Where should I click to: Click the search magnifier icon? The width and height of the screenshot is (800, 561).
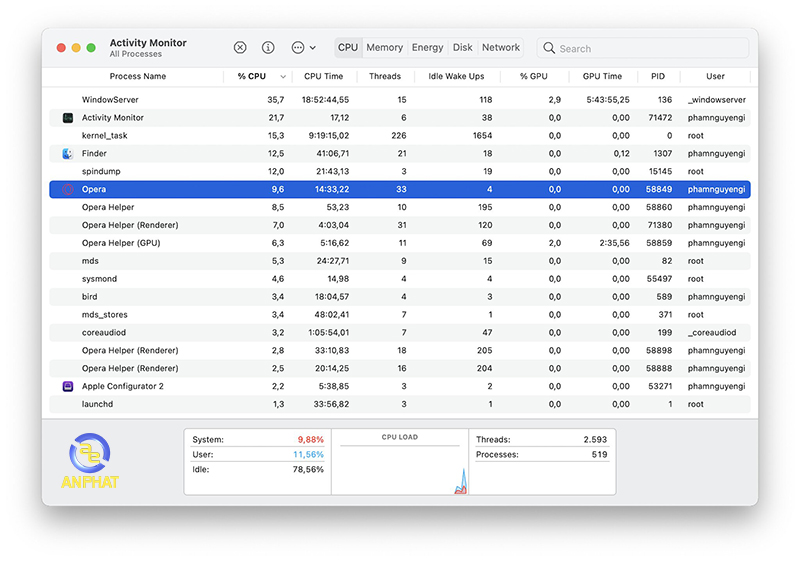pyautogui.click(x=548, y=48)
